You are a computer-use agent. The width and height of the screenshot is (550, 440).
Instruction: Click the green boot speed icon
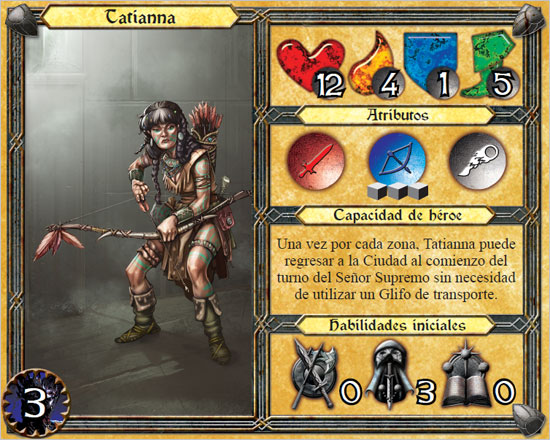pyautogui.click(x=488, y=64)
